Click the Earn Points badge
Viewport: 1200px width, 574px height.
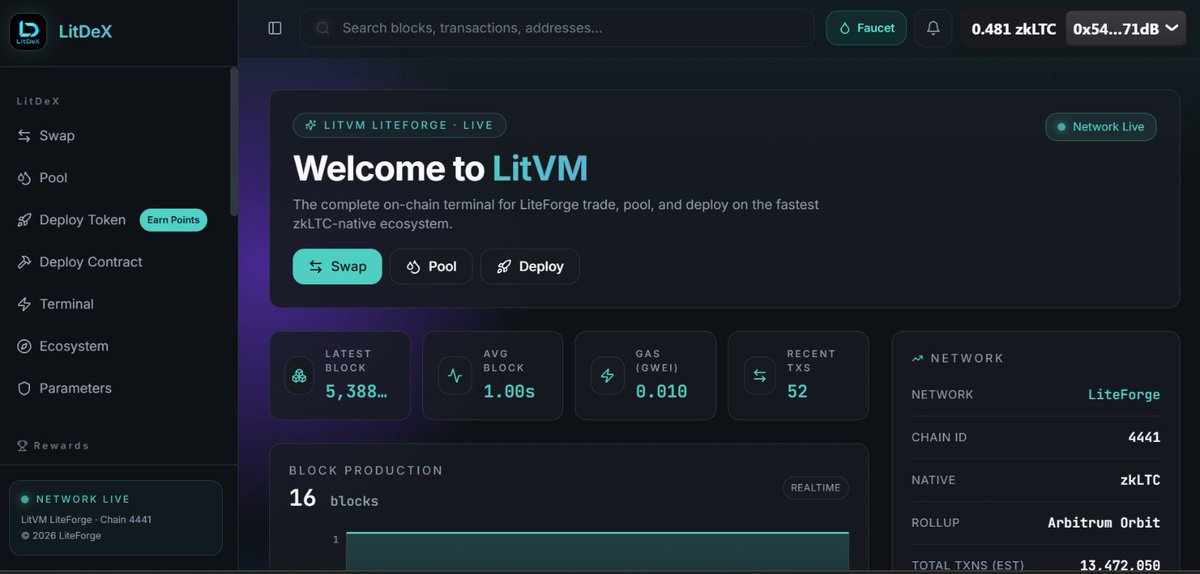[173, 220]
